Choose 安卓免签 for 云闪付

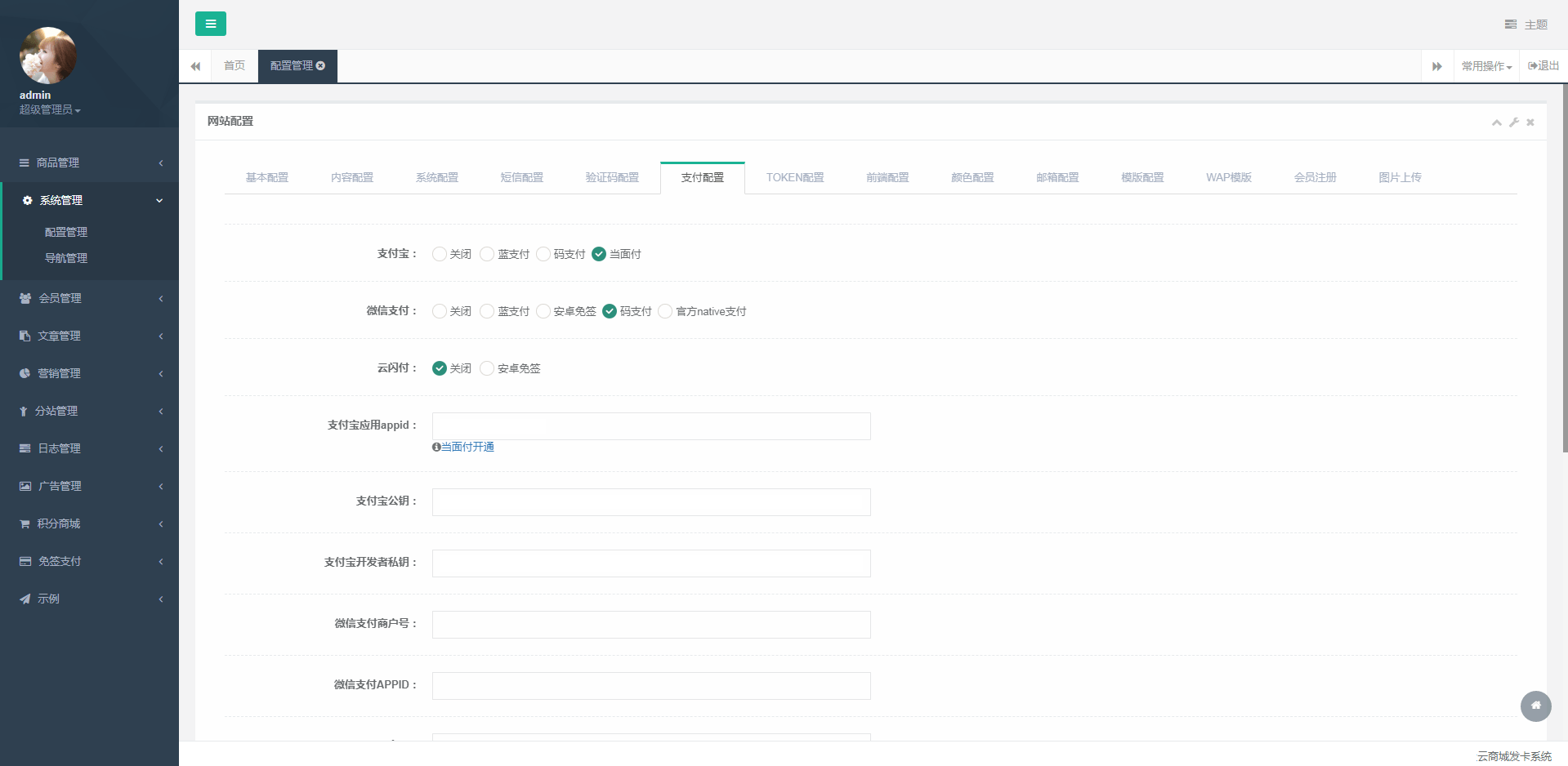point(488,368)
